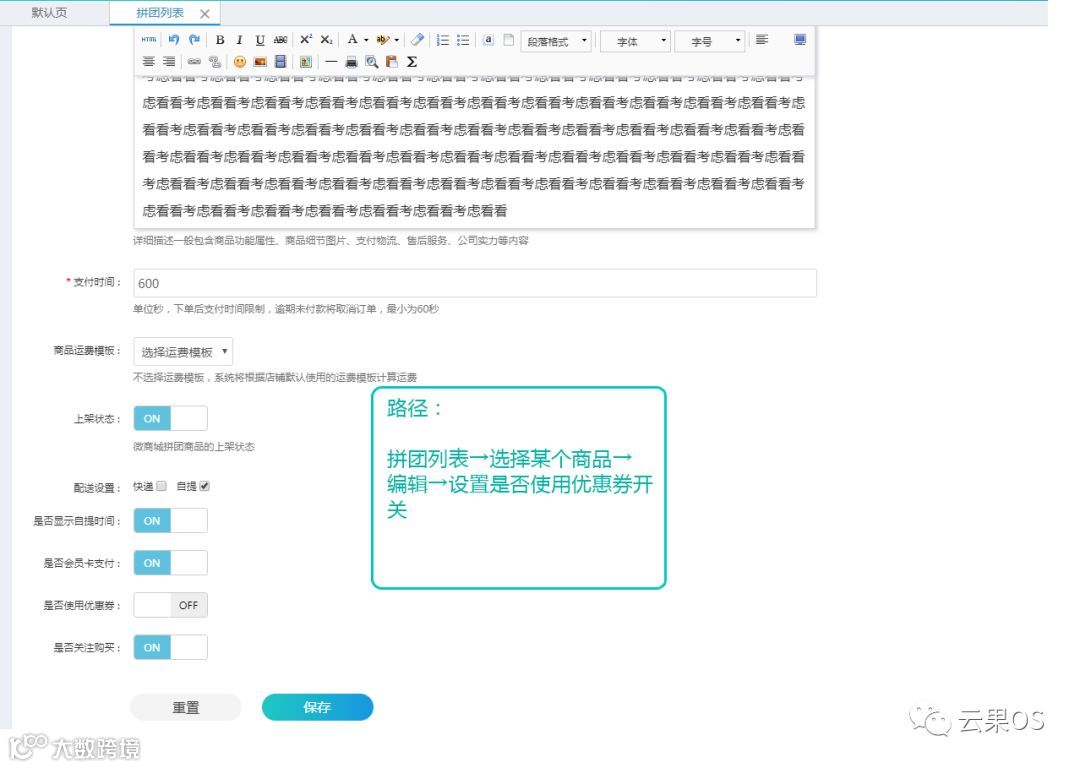Center align text in editor
This screenshot has height=768, width=1080.
(x=149, y=62)
